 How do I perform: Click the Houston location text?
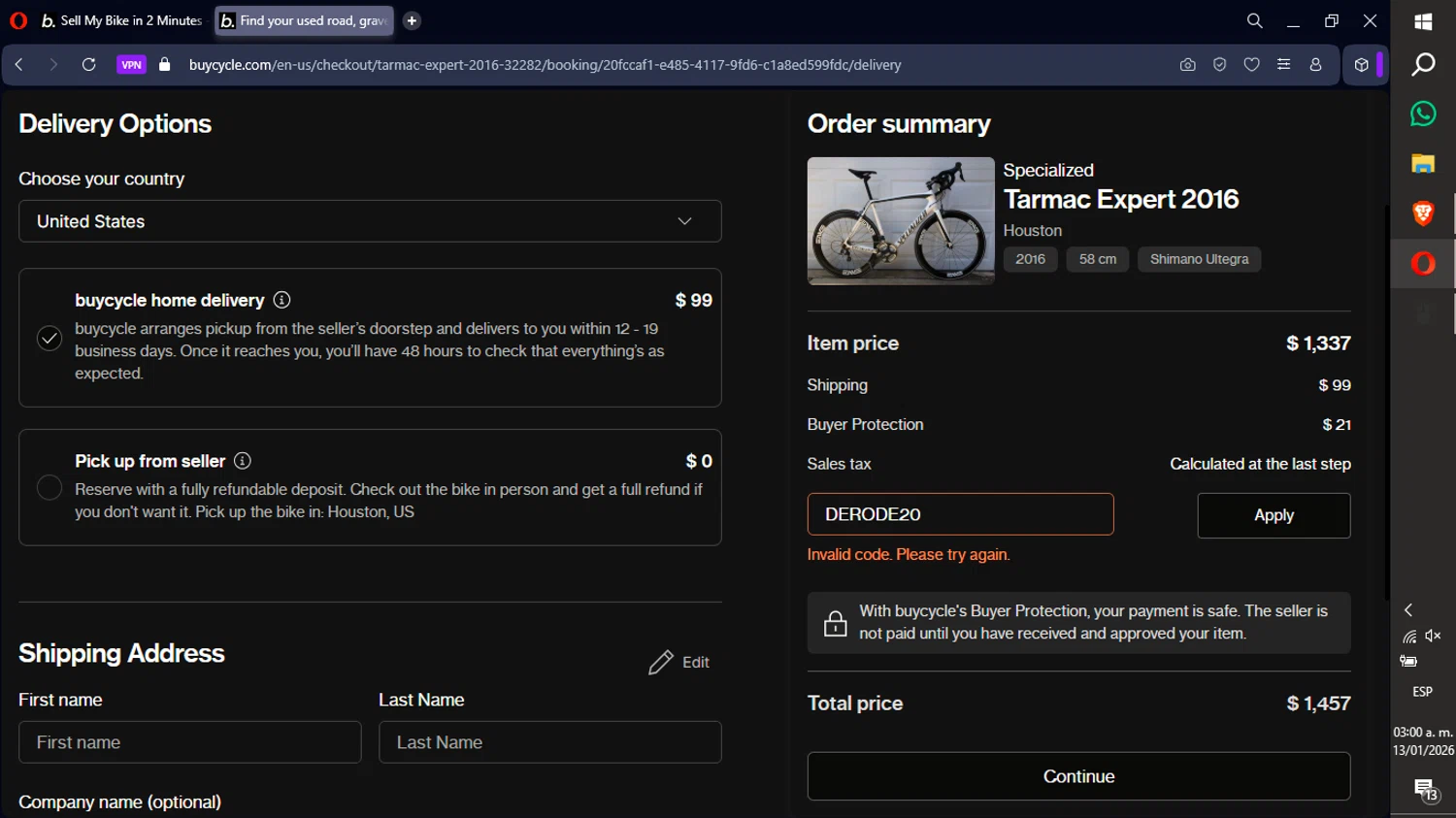[x=1033, y=231]
